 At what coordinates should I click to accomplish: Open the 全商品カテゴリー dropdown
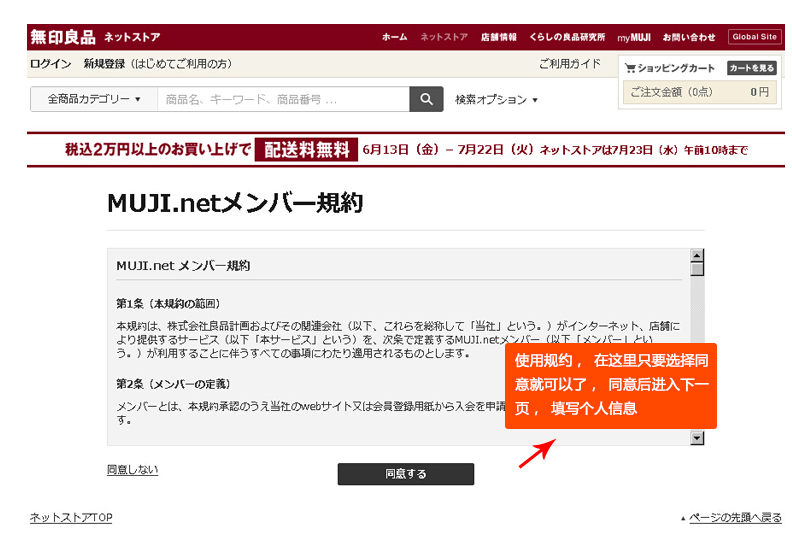click(x=94, y=99)
